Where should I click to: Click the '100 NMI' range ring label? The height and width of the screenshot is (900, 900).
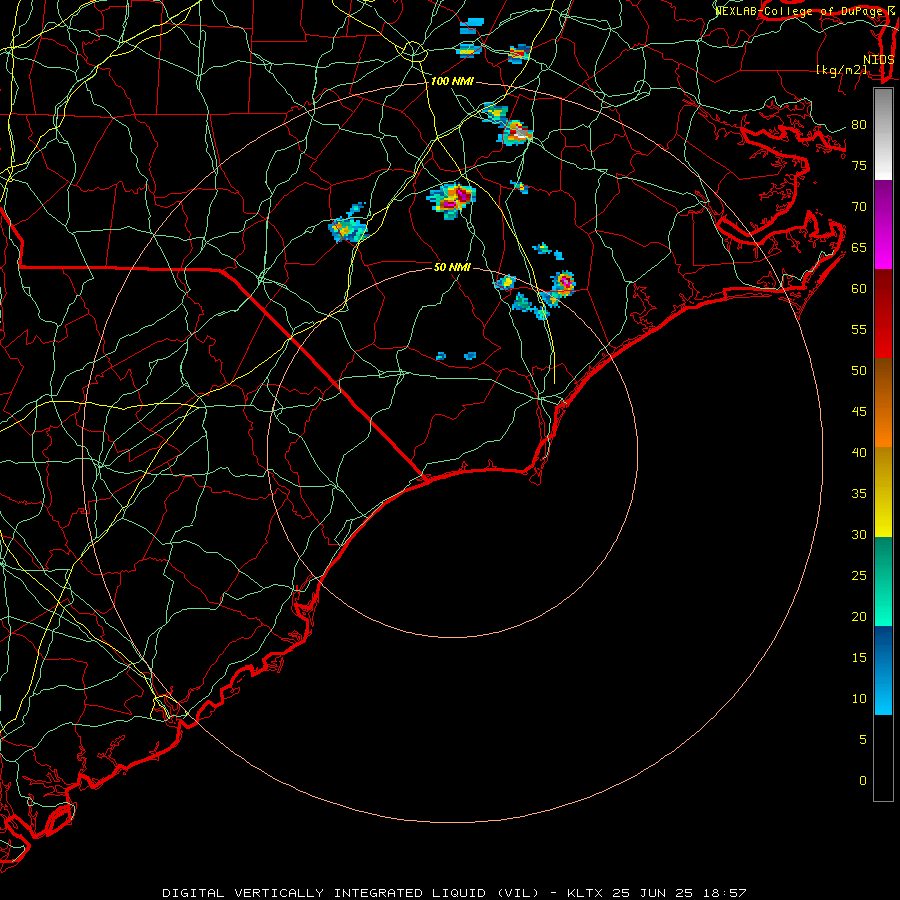452,82
